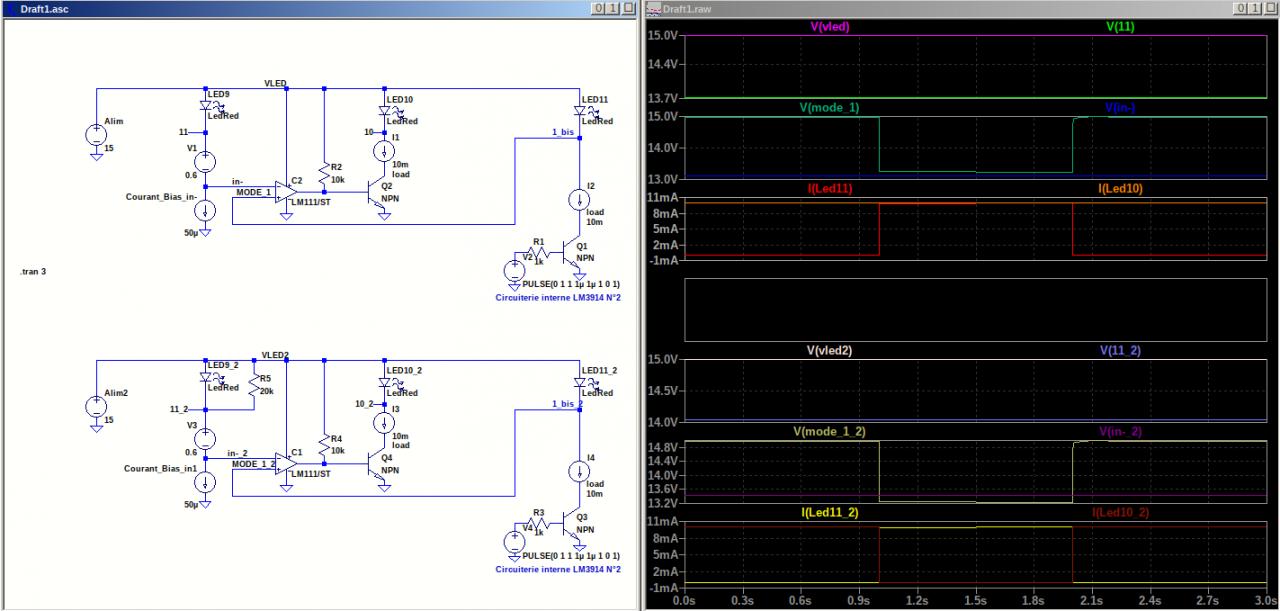Click the .tran 3 simulation directive
Viewport: 1280px width, 611px height.
click(x=33, y=272)
